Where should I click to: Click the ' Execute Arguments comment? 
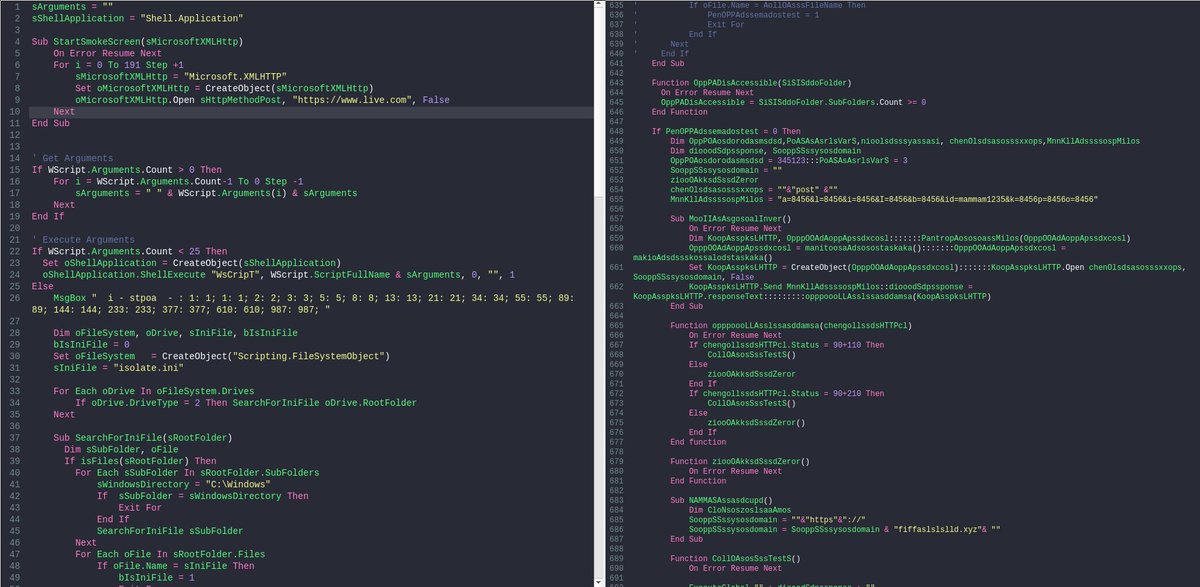(x=83, y=240)
